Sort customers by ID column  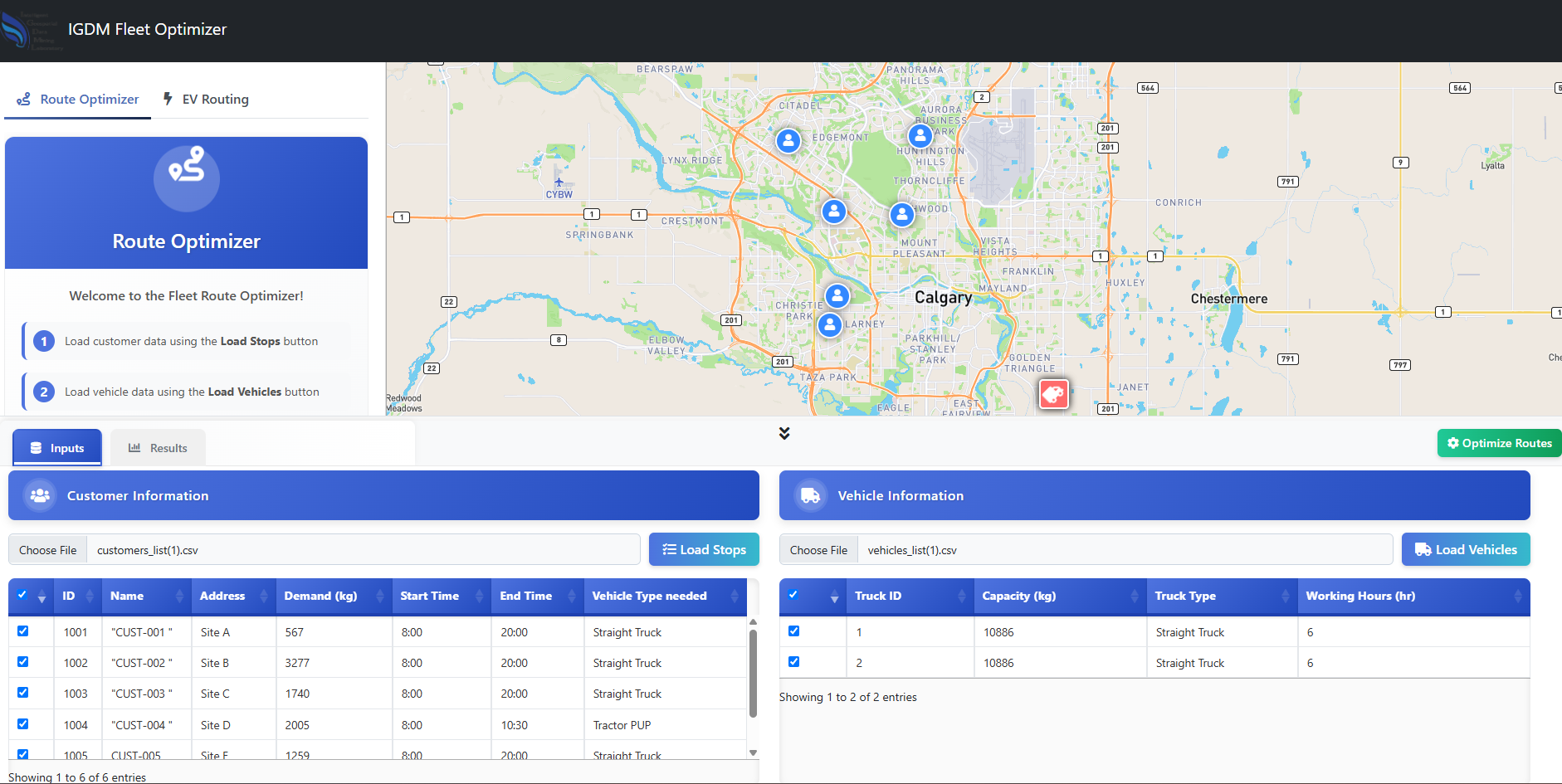78,596
